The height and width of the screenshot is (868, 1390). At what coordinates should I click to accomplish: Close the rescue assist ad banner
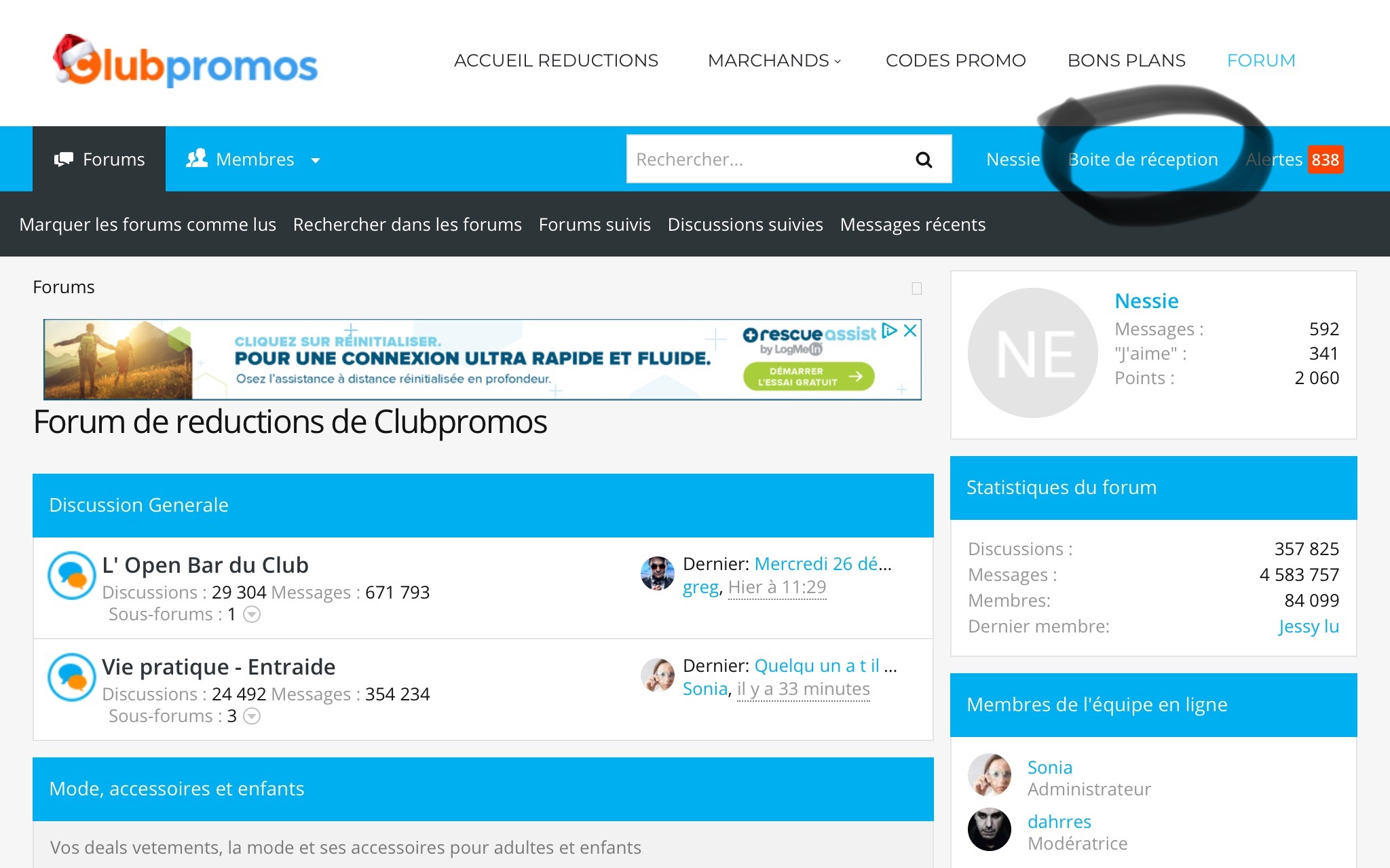910,331
